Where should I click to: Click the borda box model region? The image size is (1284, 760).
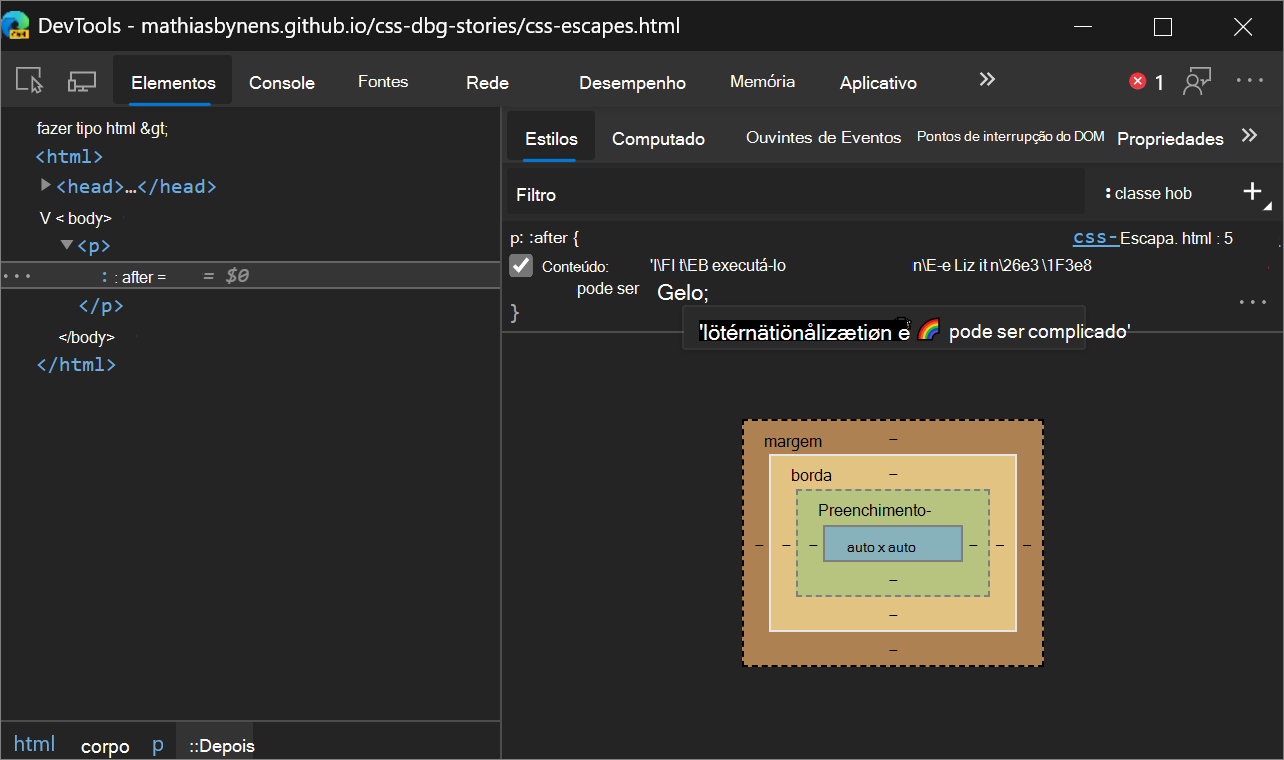pos(811,476)
